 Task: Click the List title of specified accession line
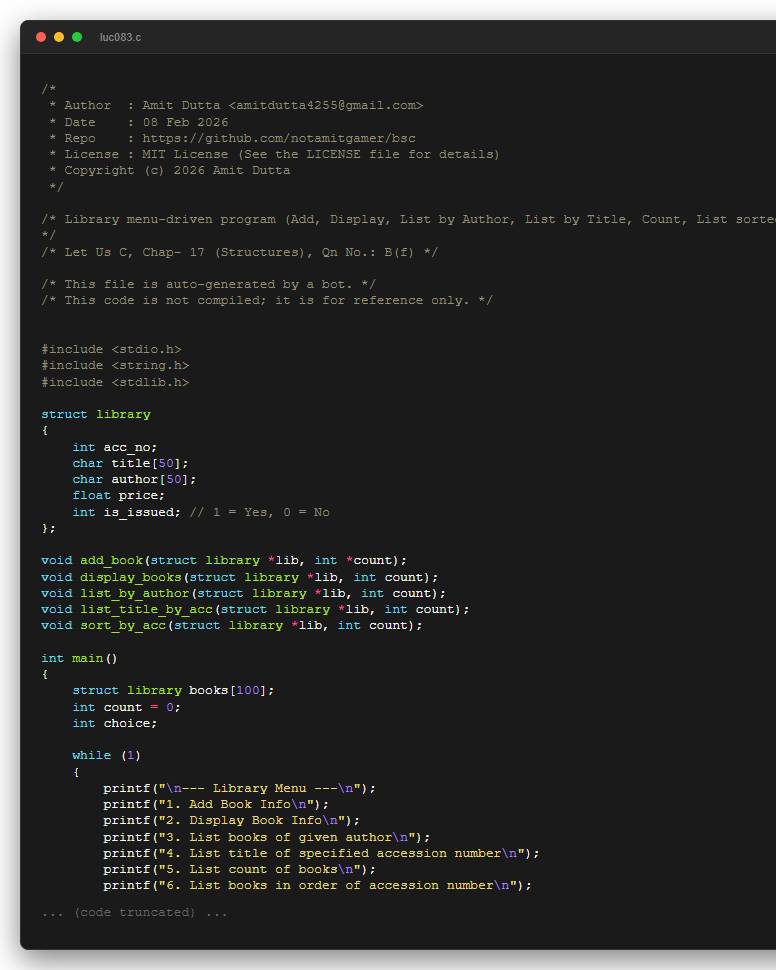321,853
